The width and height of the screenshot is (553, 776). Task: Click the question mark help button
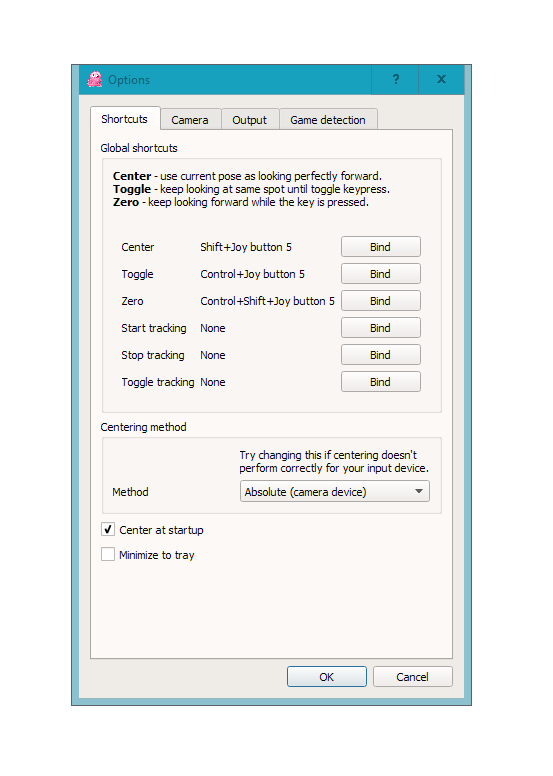(x=395, y=79)
